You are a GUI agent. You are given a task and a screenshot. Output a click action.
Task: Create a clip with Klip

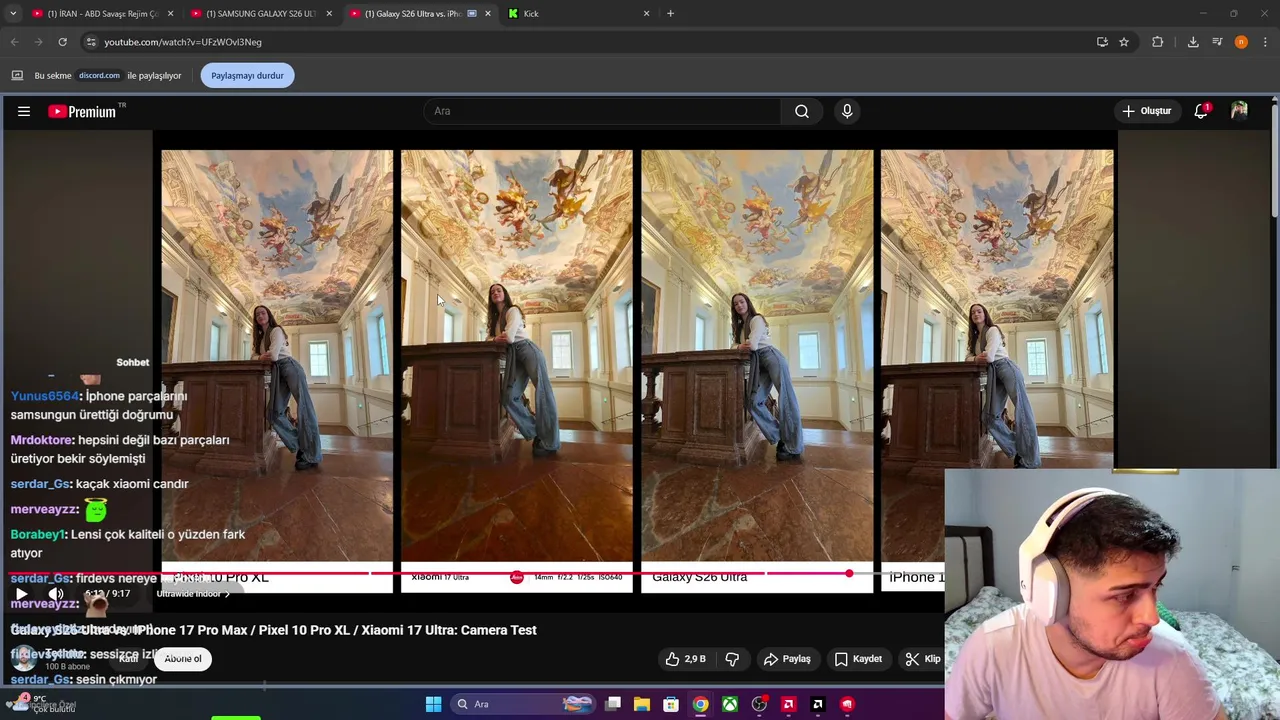point(923,659)
